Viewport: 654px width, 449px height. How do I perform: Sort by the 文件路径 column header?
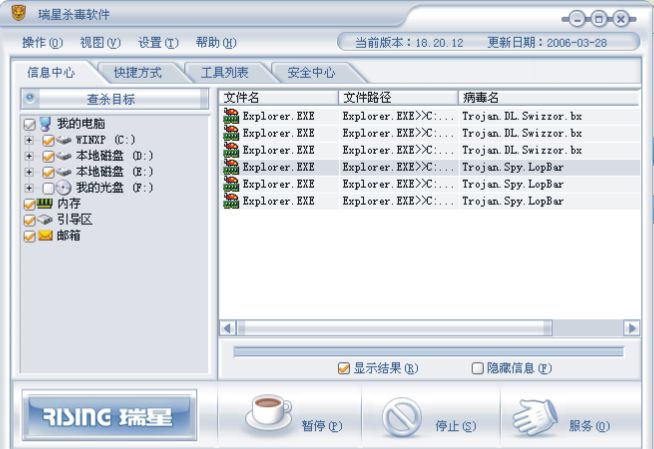pos(398,98)
